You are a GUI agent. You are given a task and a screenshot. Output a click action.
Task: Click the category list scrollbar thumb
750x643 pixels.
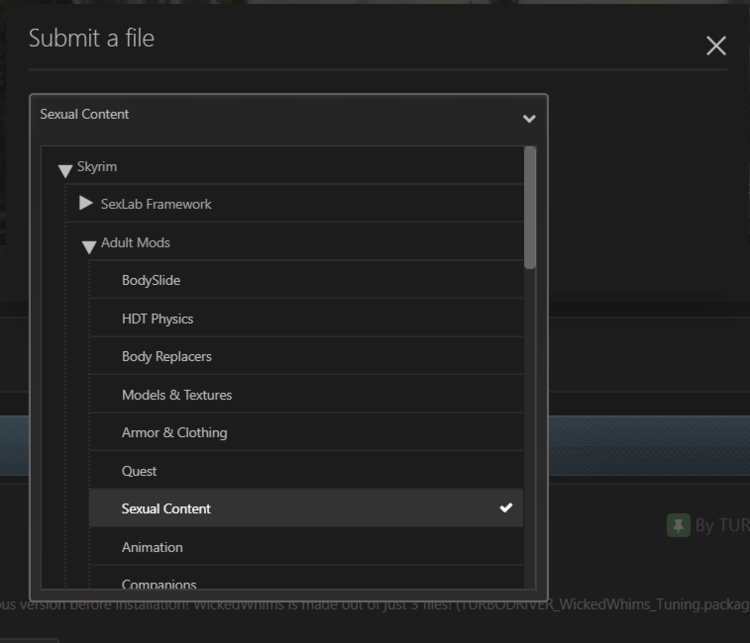529,208
